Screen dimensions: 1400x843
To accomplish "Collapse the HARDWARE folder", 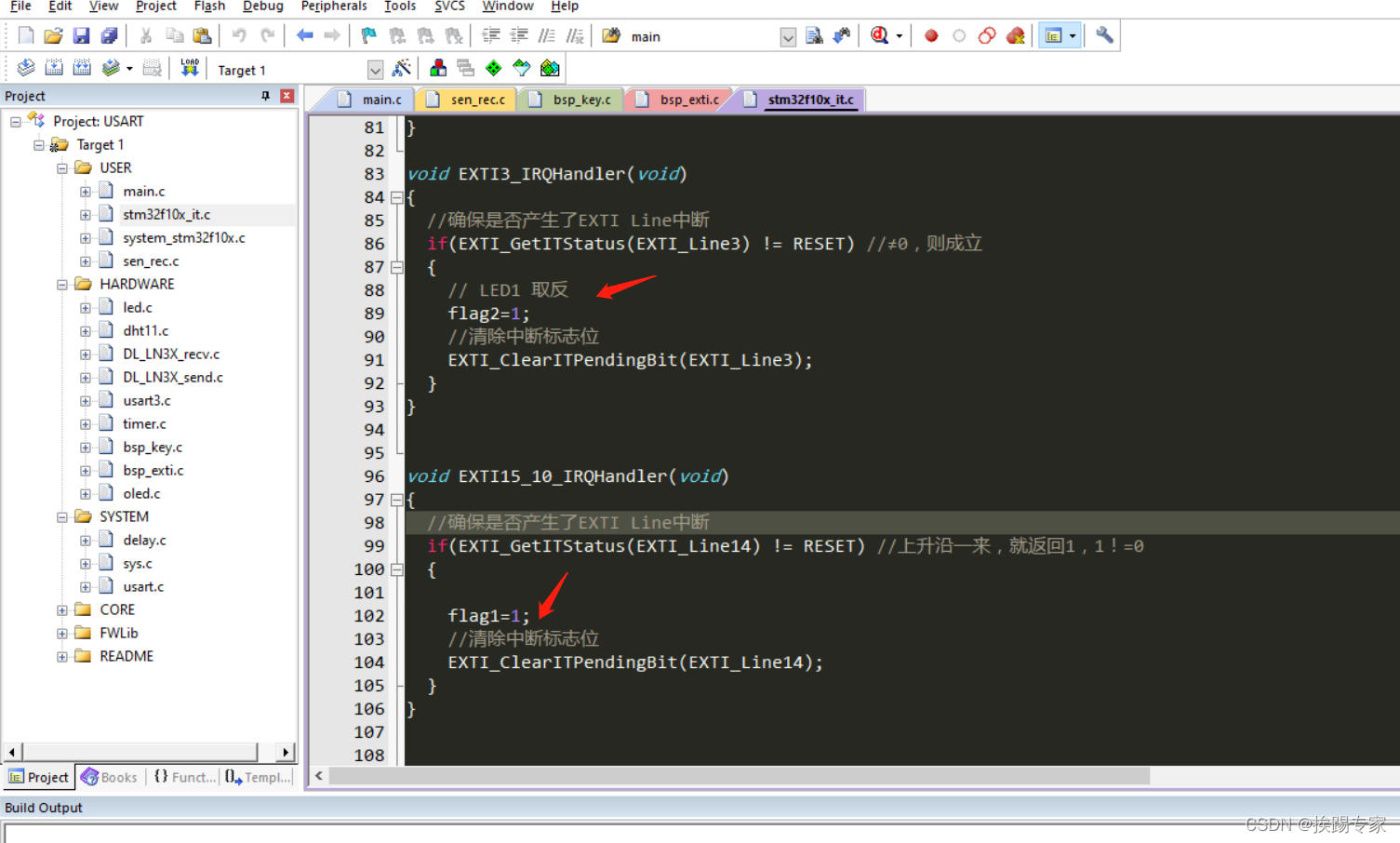I will [x=62, y=285].
